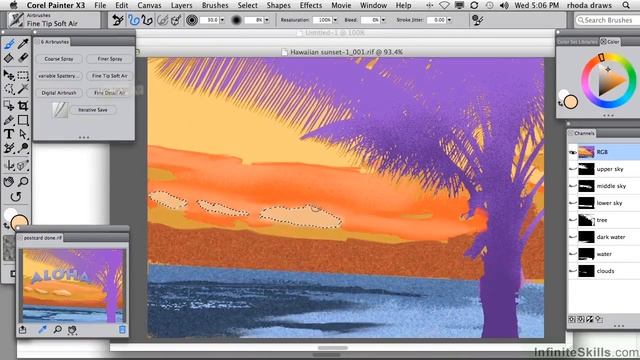Select the Text tool
Image resolution: width=640 pixels, height=360 pixels.
[x=9, y=134]
